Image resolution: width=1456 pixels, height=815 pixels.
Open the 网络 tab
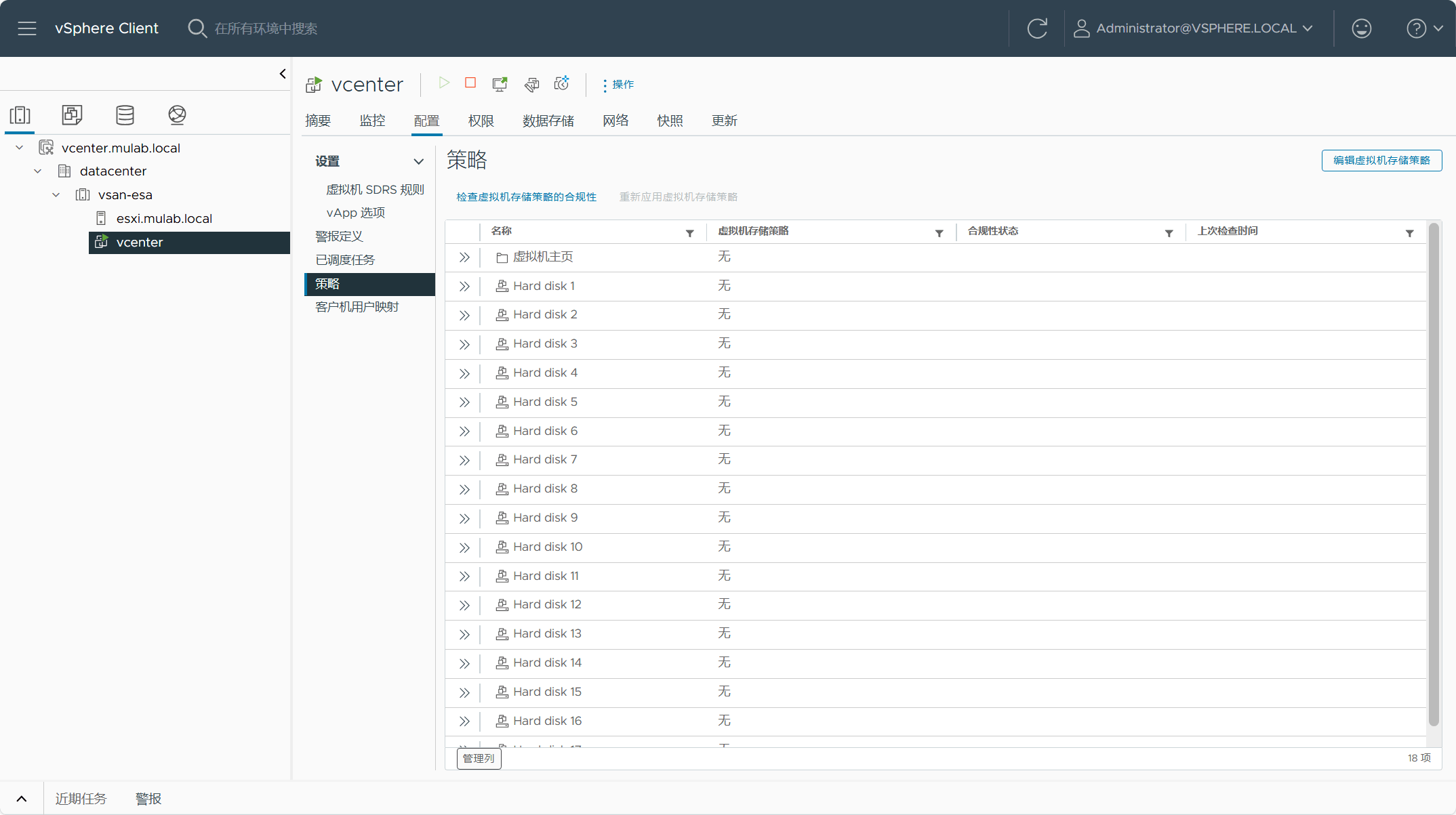tap(615, 121)
